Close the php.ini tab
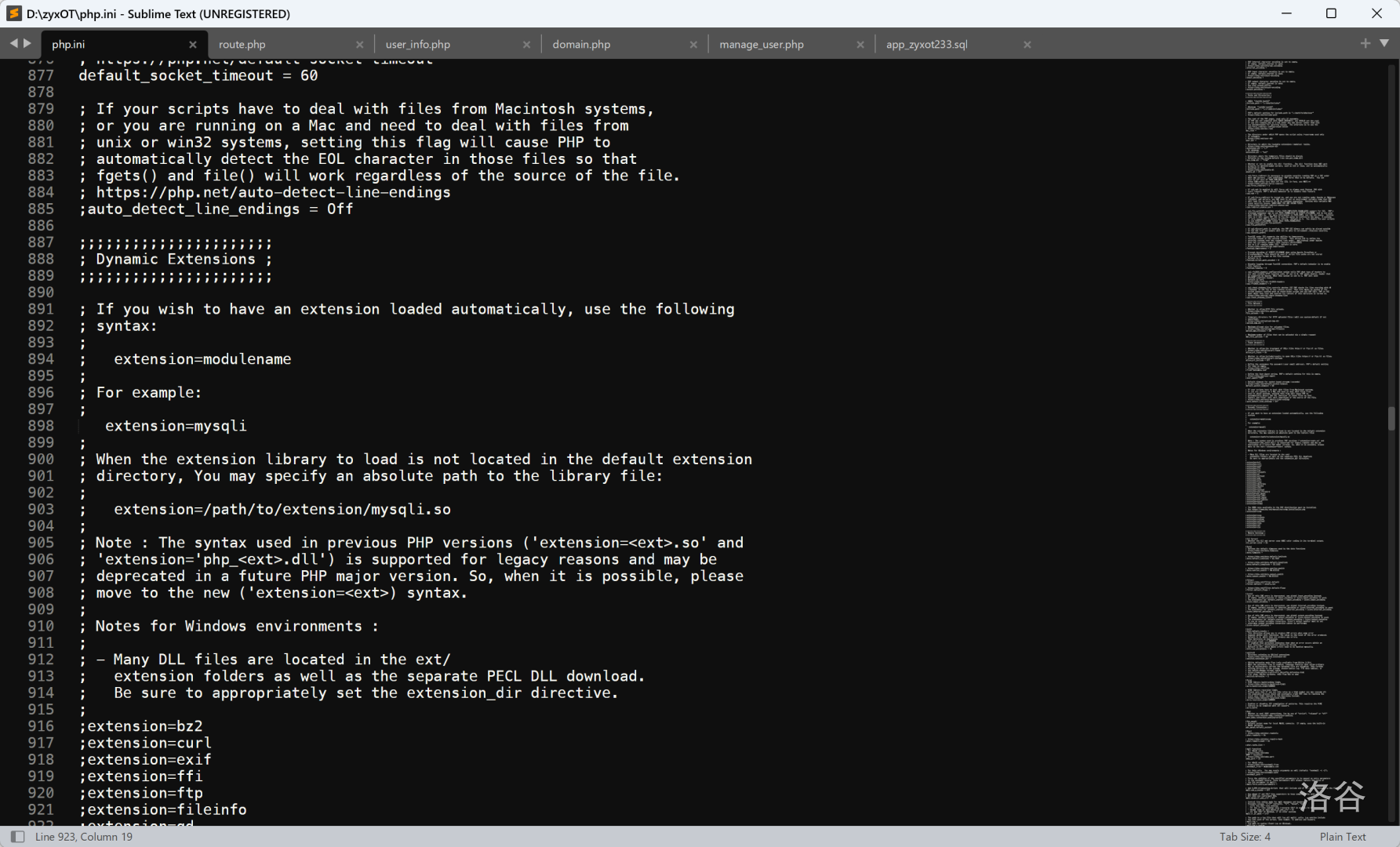The image size is (1400, 847). click(x=193, y=45)
